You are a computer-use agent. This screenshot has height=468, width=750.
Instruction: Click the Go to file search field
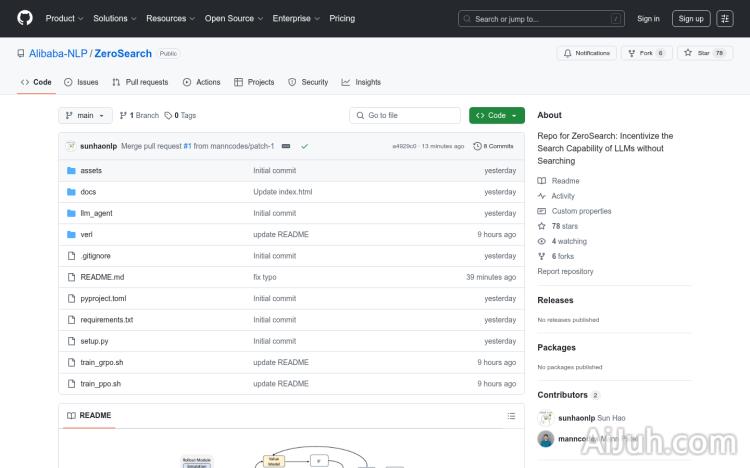405,115
